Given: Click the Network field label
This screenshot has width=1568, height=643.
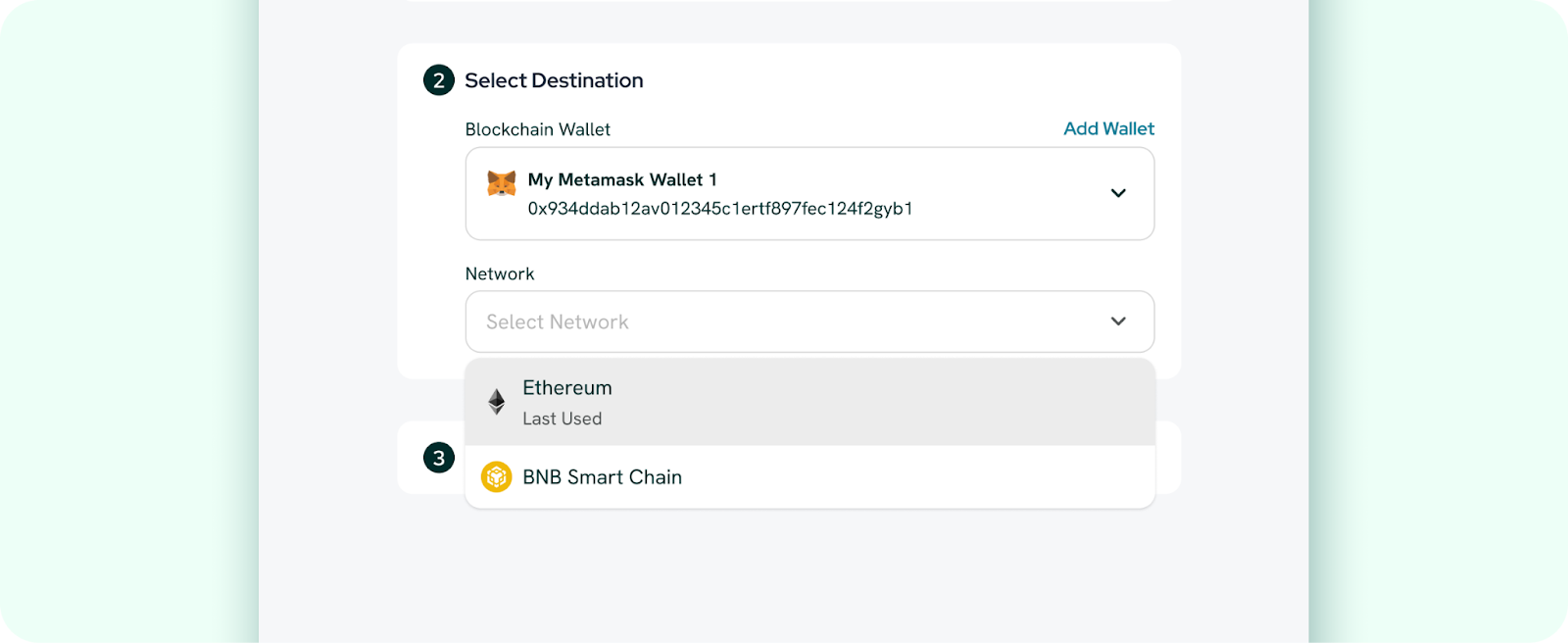Looking at the screenshot, I should (500, 274).
